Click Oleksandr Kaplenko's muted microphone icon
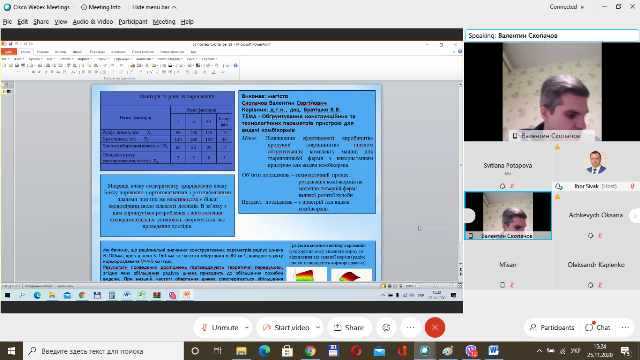The width and height of the screenshot is (640, 360). tap(600, 285)
